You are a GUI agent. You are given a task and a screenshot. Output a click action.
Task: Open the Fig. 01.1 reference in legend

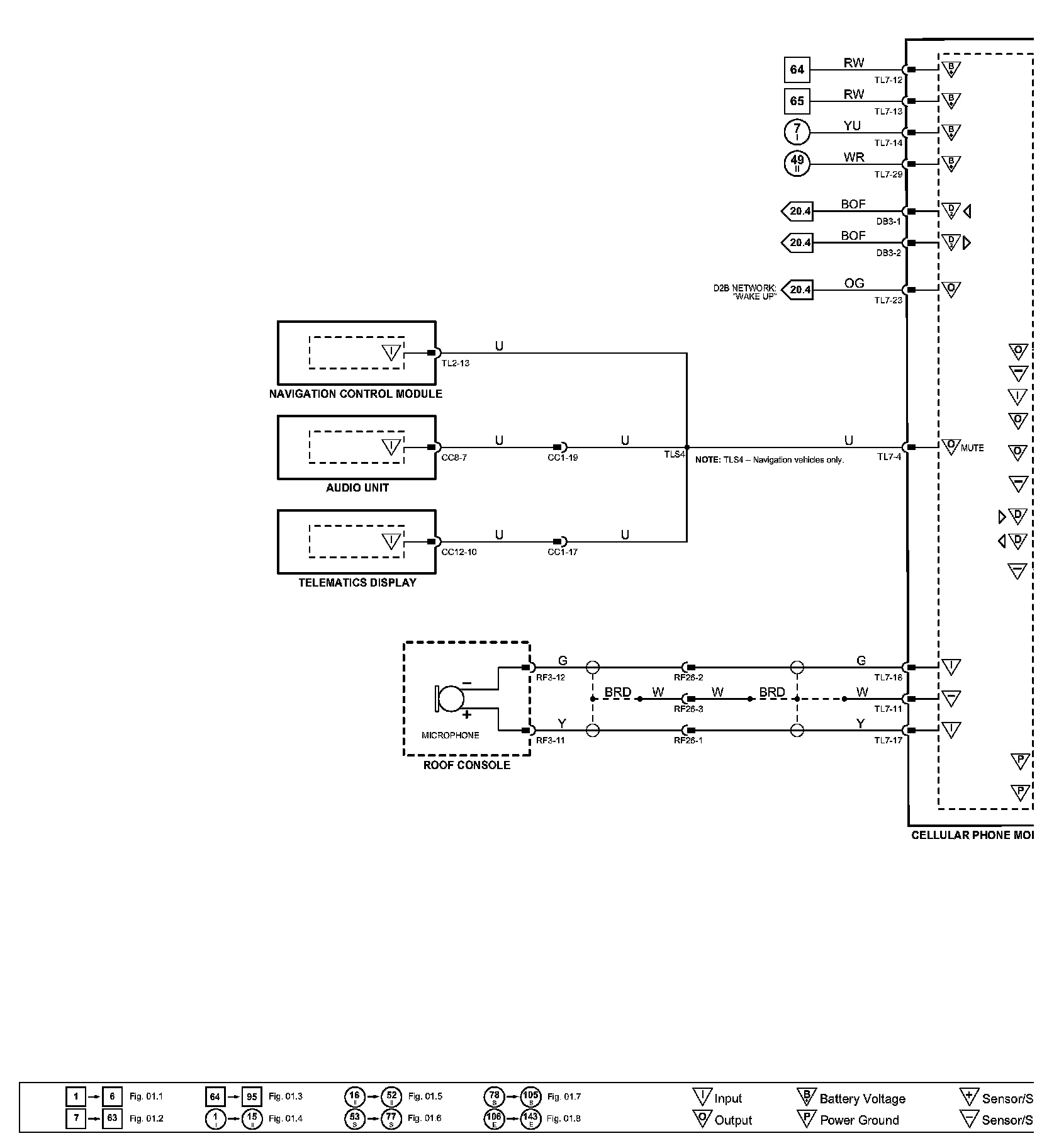[146, 1096]
